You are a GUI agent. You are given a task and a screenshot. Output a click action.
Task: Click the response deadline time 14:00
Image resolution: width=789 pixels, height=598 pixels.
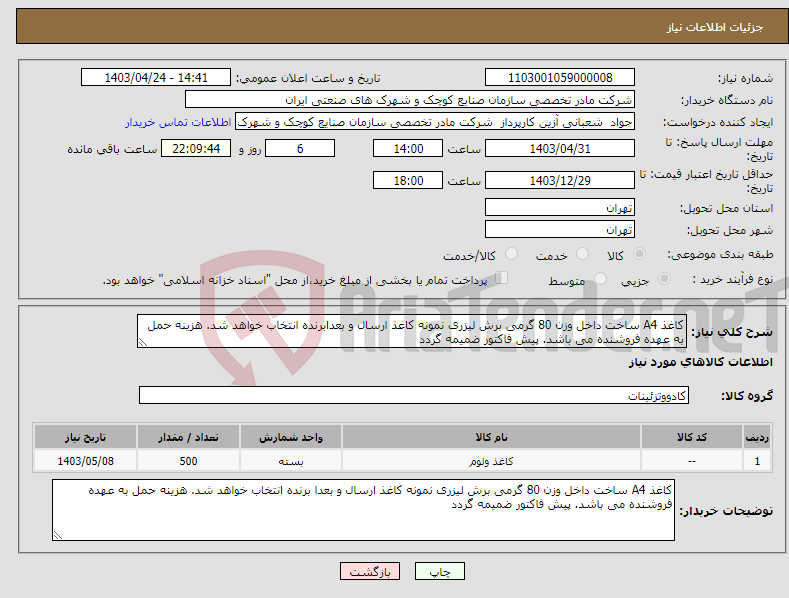pyautogui.click(x=408, y=148)
